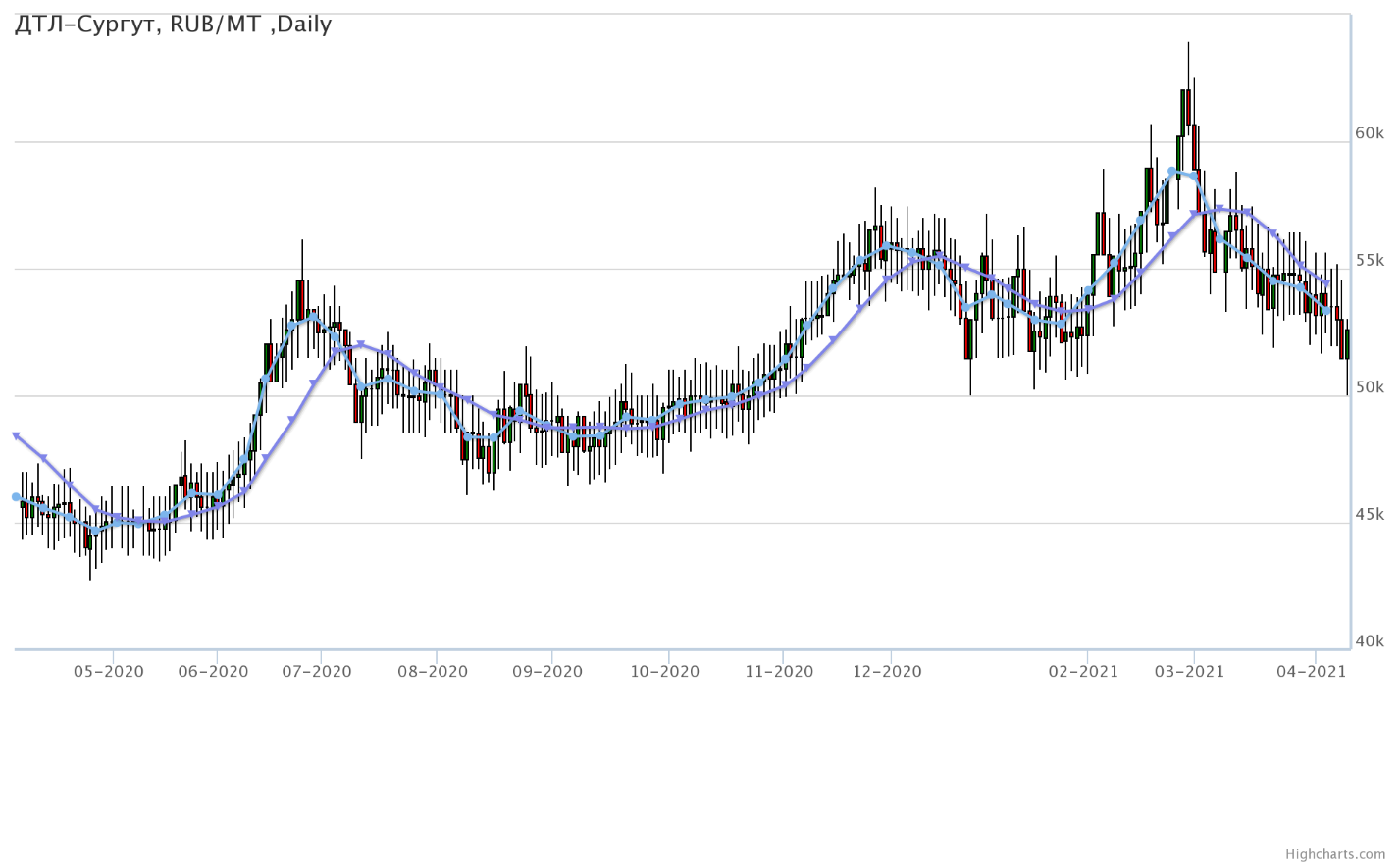Screen dimensions: 1400x866
Task: Click the first circle marker of the light blue line
Action: tap(16, 497)
